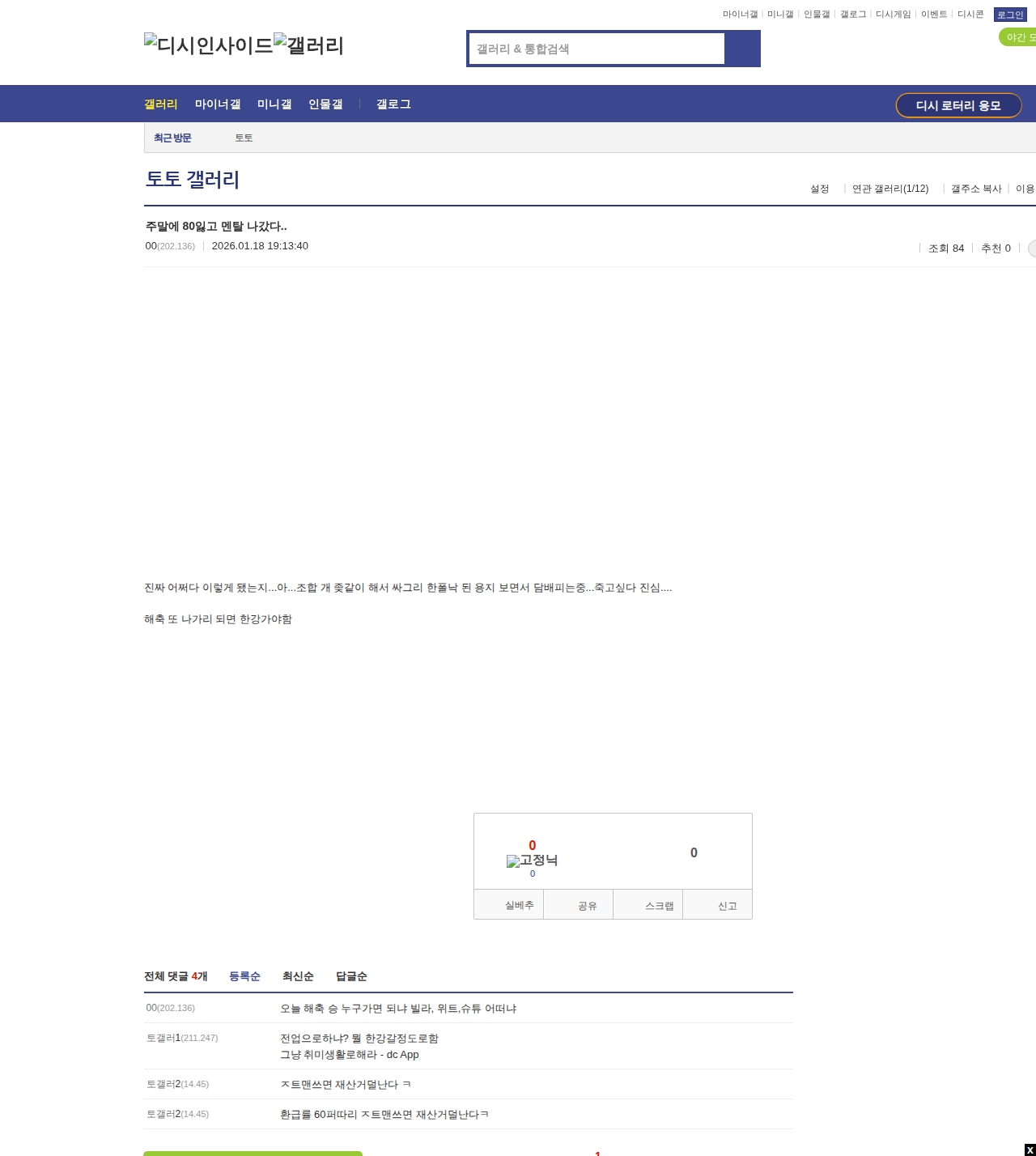Click the post body line 진짜 어쩌다 이렇게 됐는지
1036x1156 pixels.
point(408,588)
